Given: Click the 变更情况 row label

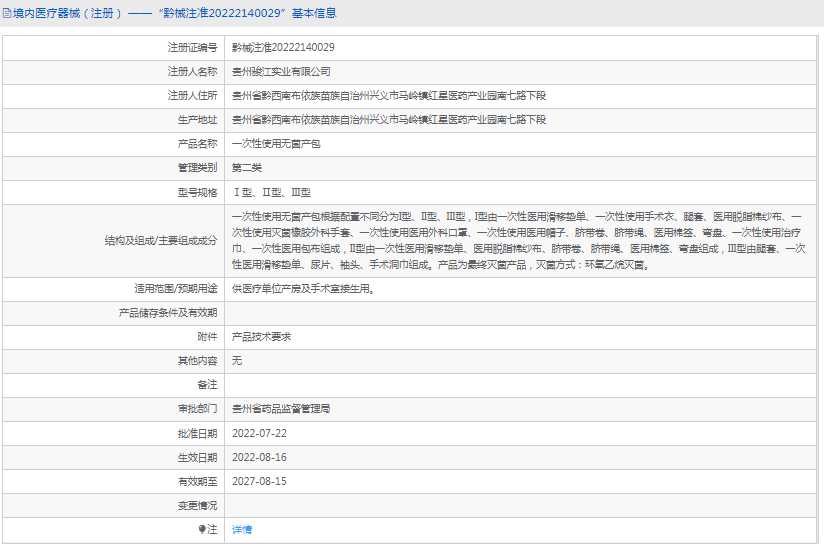Looking at the screenshot, I should 197,505.
